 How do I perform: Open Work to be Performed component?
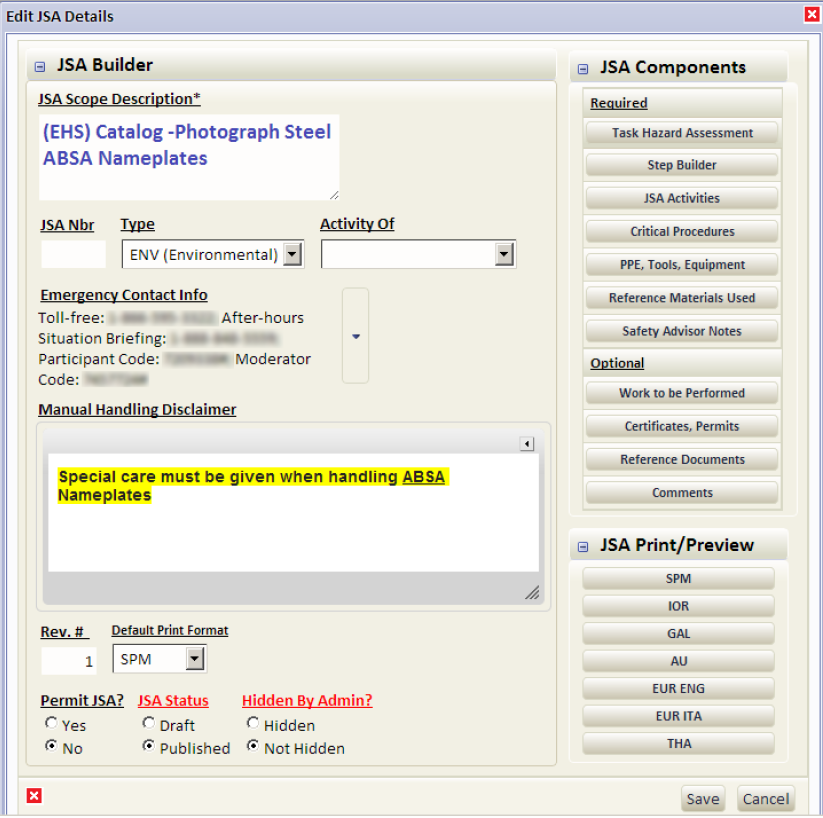[x=682, y=393]
